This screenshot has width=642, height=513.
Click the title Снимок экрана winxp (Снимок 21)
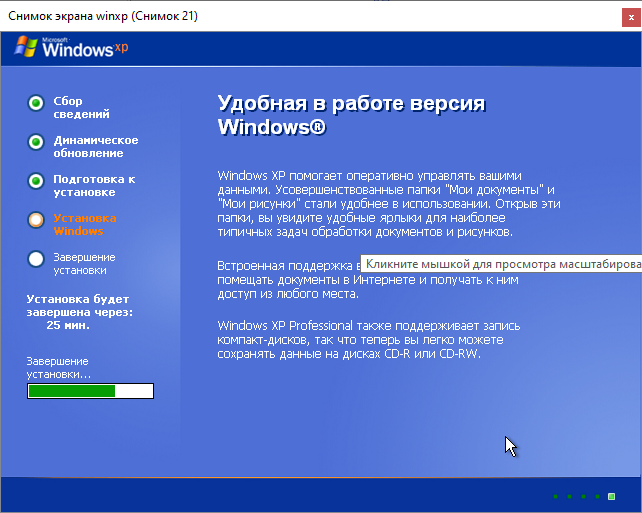click(103, 16)
